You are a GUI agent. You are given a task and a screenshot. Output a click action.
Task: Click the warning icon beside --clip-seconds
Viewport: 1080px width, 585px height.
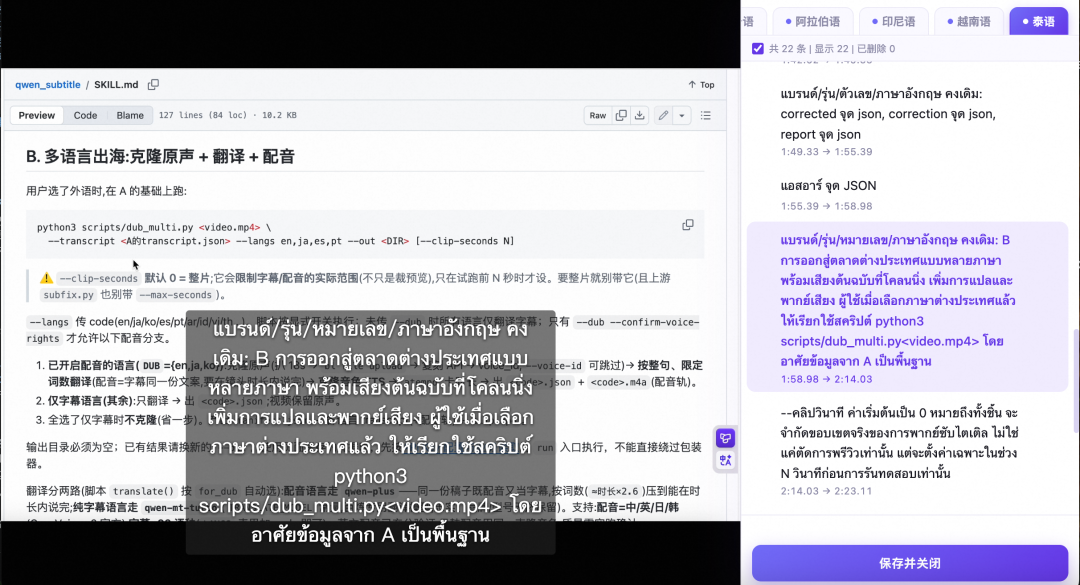pos(46,278)
